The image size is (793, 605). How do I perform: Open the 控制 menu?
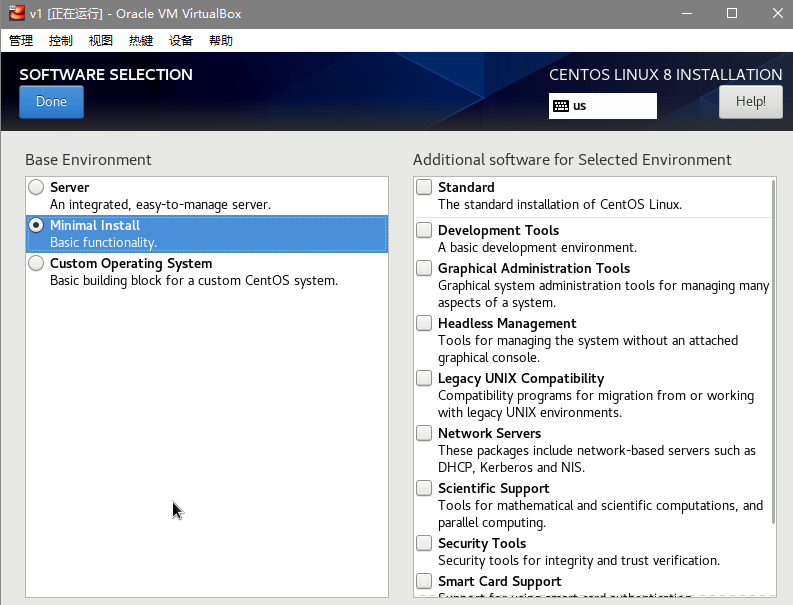click(61, 40)
